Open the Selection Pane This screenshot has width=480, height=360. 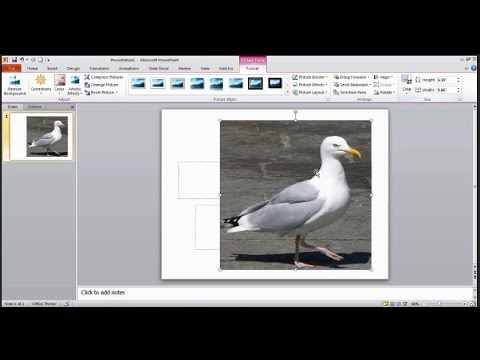[x=350, y=92]
